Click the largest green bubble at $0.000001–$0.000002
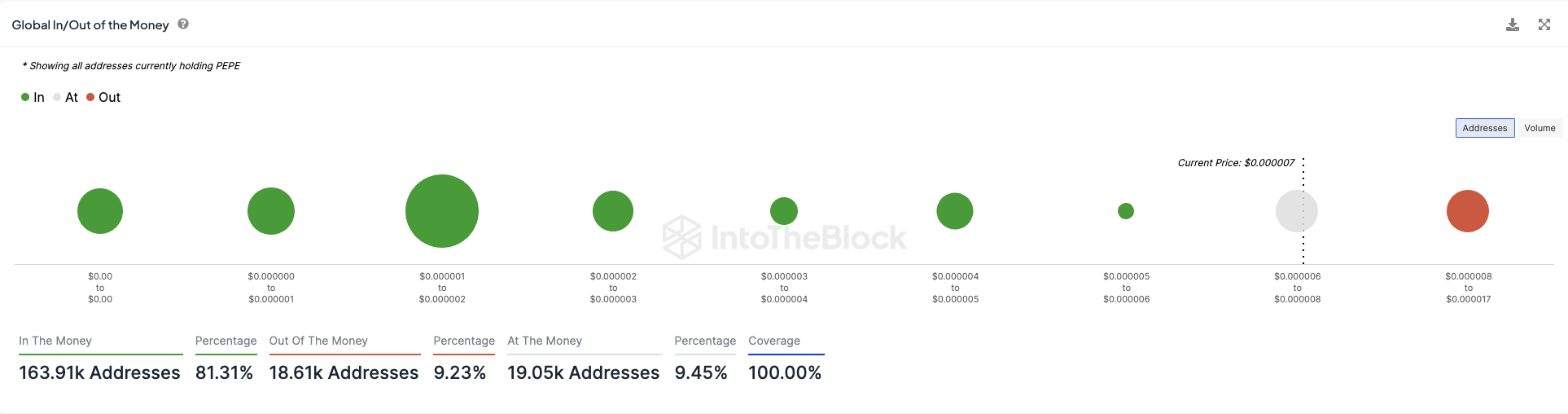Image resolution: width=1568 pixels, height=414 pixels. 442,211
